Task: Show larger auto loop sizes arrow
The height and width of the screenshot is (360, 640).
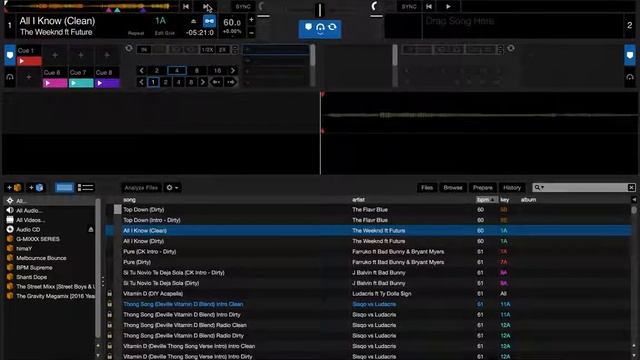Action: 233,71
